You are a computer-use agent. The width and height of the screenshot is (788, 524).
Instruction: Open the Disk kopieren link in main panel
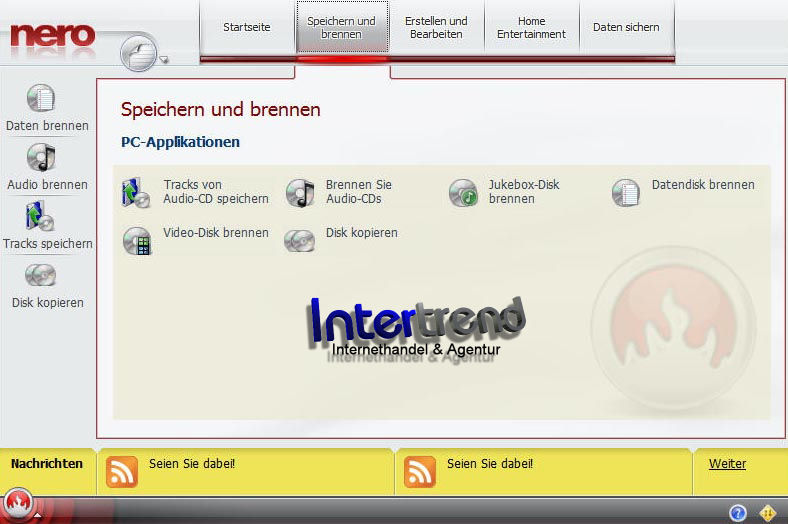click(362, 233)
